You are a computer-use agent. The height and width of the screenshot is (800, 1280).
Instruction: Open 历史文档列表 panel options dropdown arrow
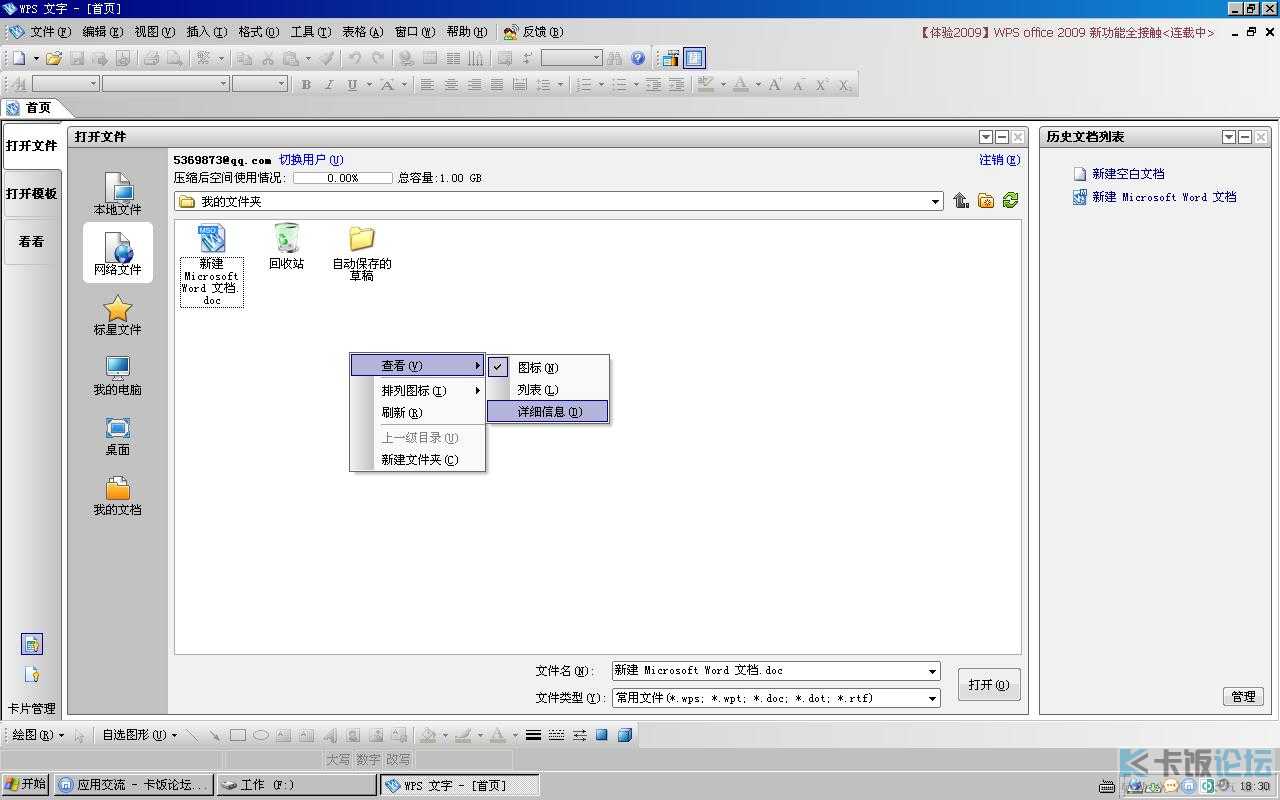pos(1229,137)
